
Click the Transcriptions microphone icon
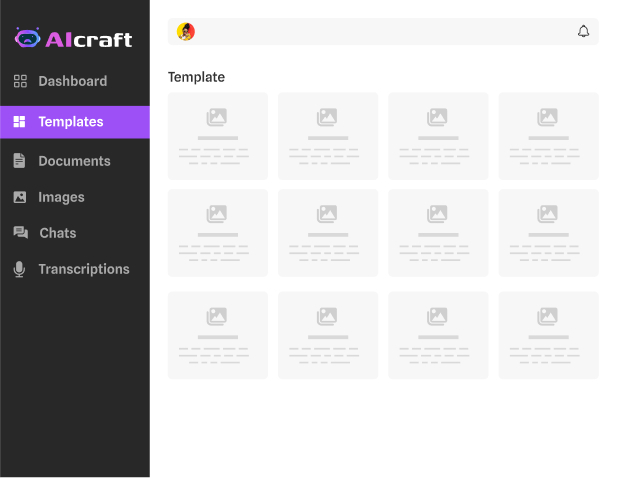[x=20, y=269]
